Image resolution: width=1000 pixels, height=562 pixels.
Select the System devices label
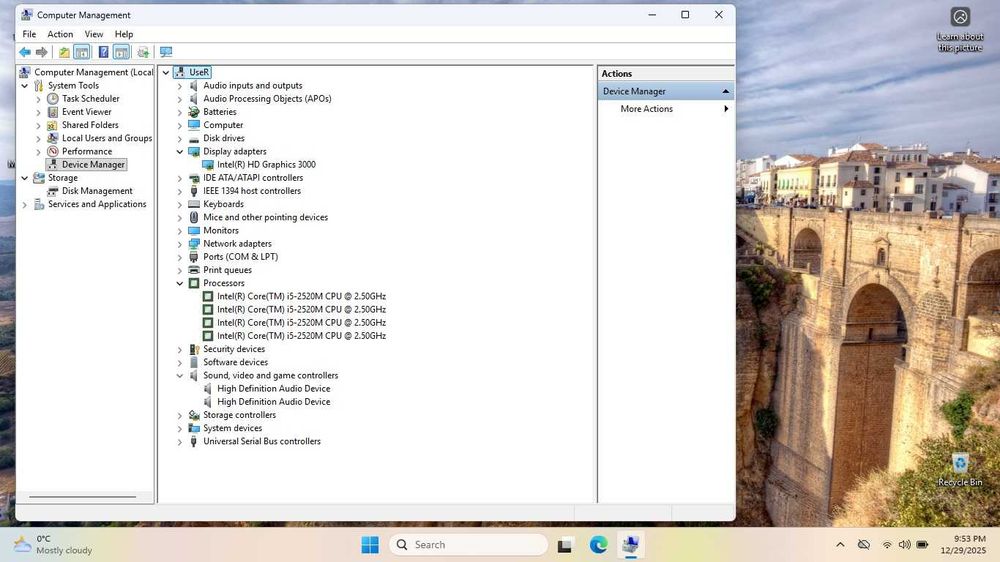coord(232,429)
